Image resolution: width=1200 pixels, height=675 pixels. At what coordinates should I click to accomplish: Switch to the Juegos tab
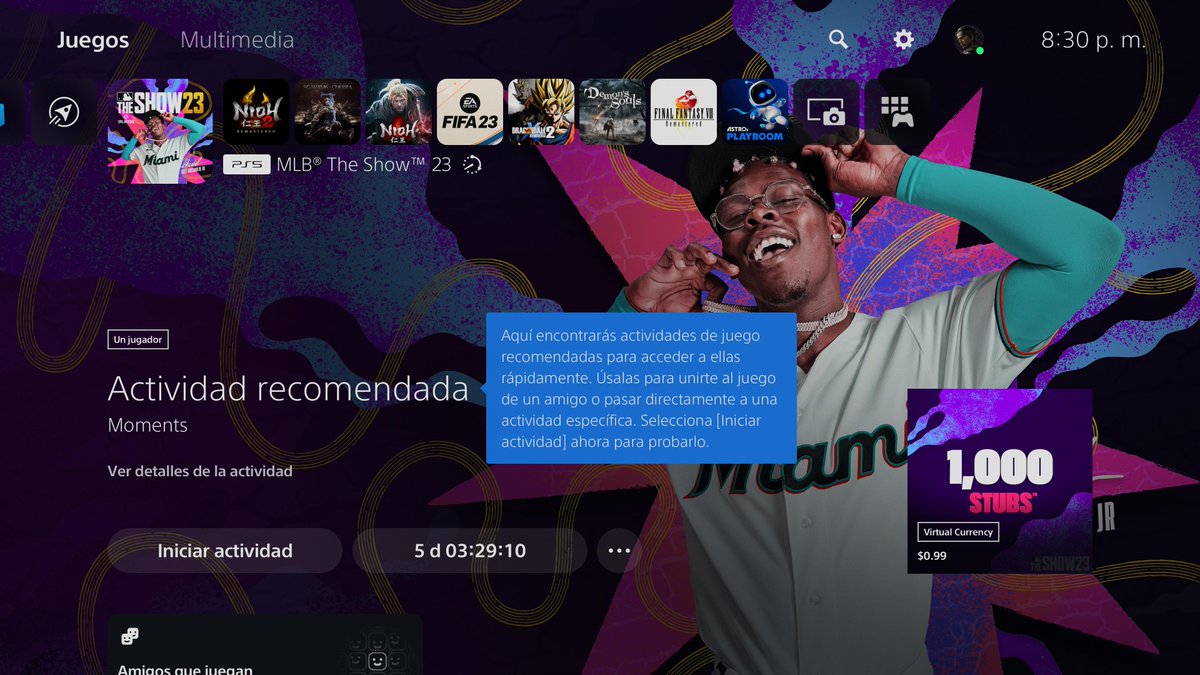coord(93,40)
